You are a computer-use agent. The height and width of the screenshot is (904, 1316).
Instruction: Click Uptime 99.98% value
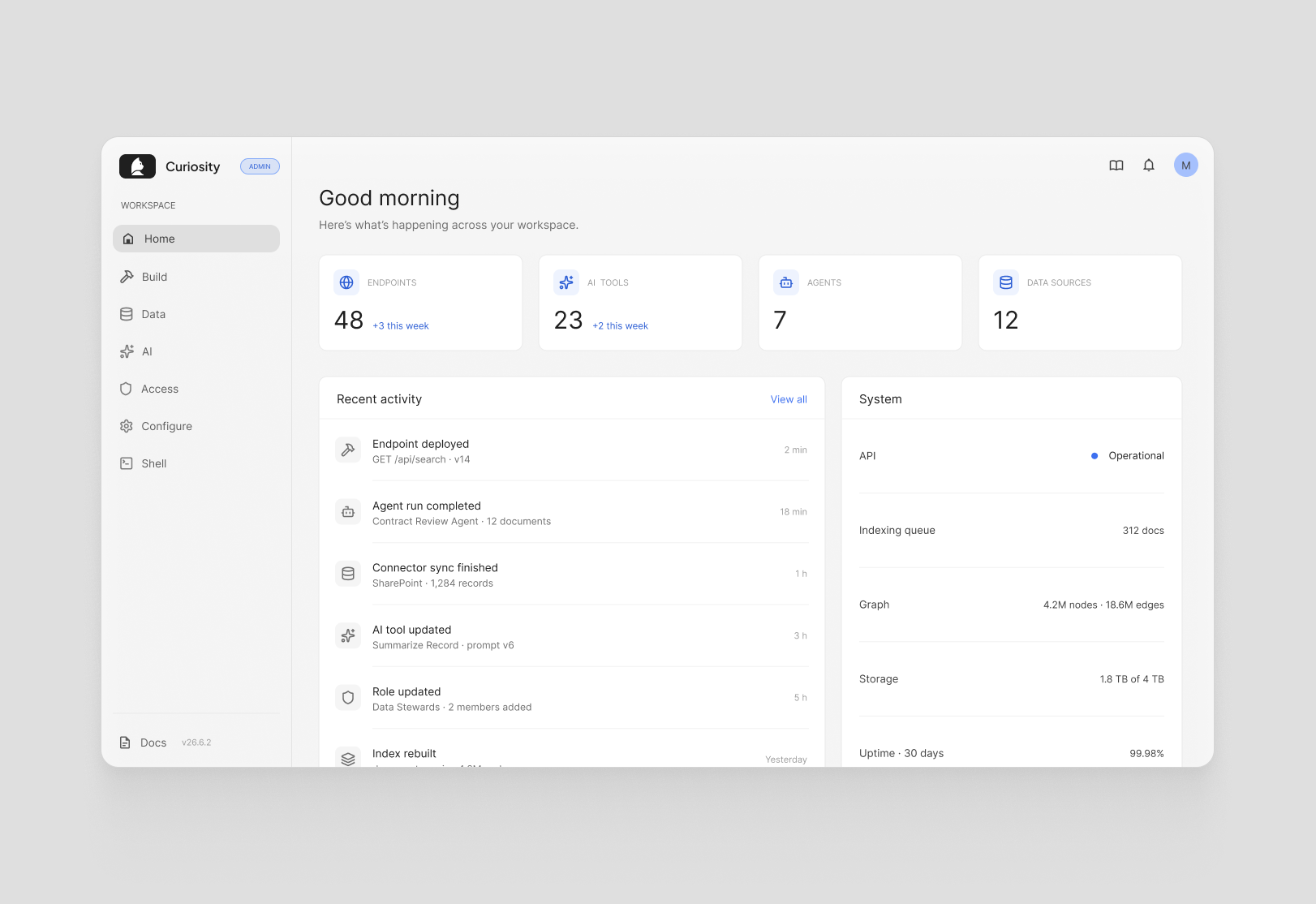[1146, 754]
